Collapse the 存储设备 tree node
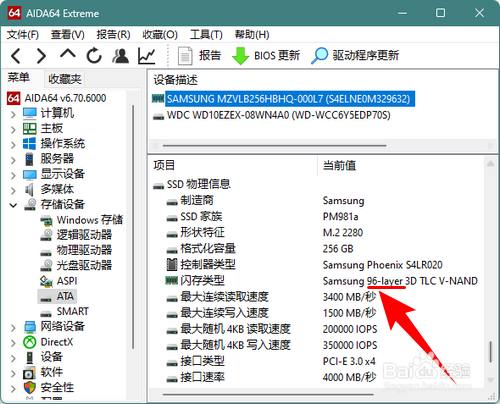Screen dimensions: 500x404 [x=13, y=205]
